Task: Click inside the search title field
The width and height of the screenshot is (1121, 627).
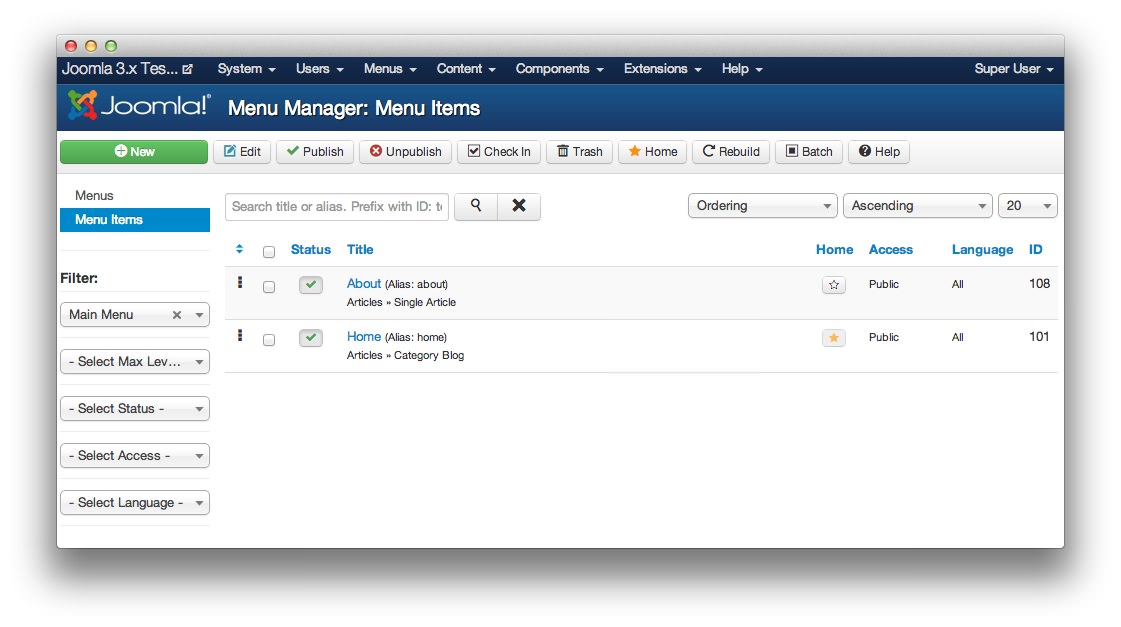Action: coord(340,206)
